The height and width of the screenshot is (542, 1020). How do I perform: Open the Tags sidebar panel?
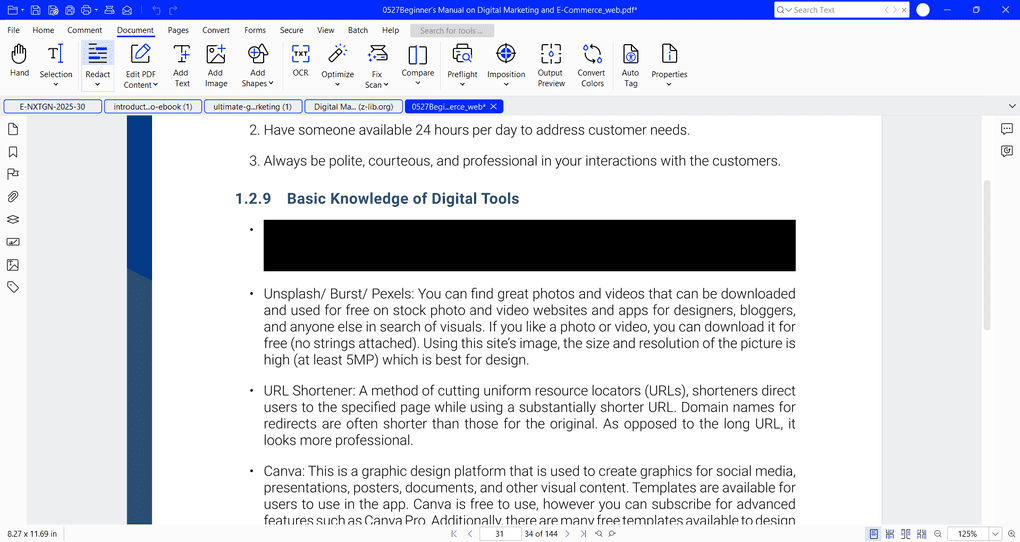(13, 287)
